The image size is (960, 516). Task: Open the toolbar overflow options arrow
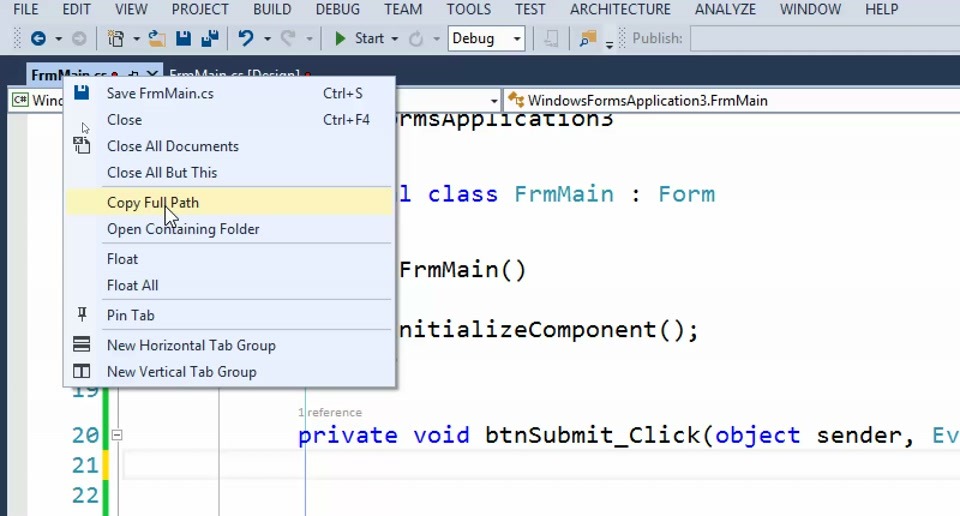pos(609,43)
